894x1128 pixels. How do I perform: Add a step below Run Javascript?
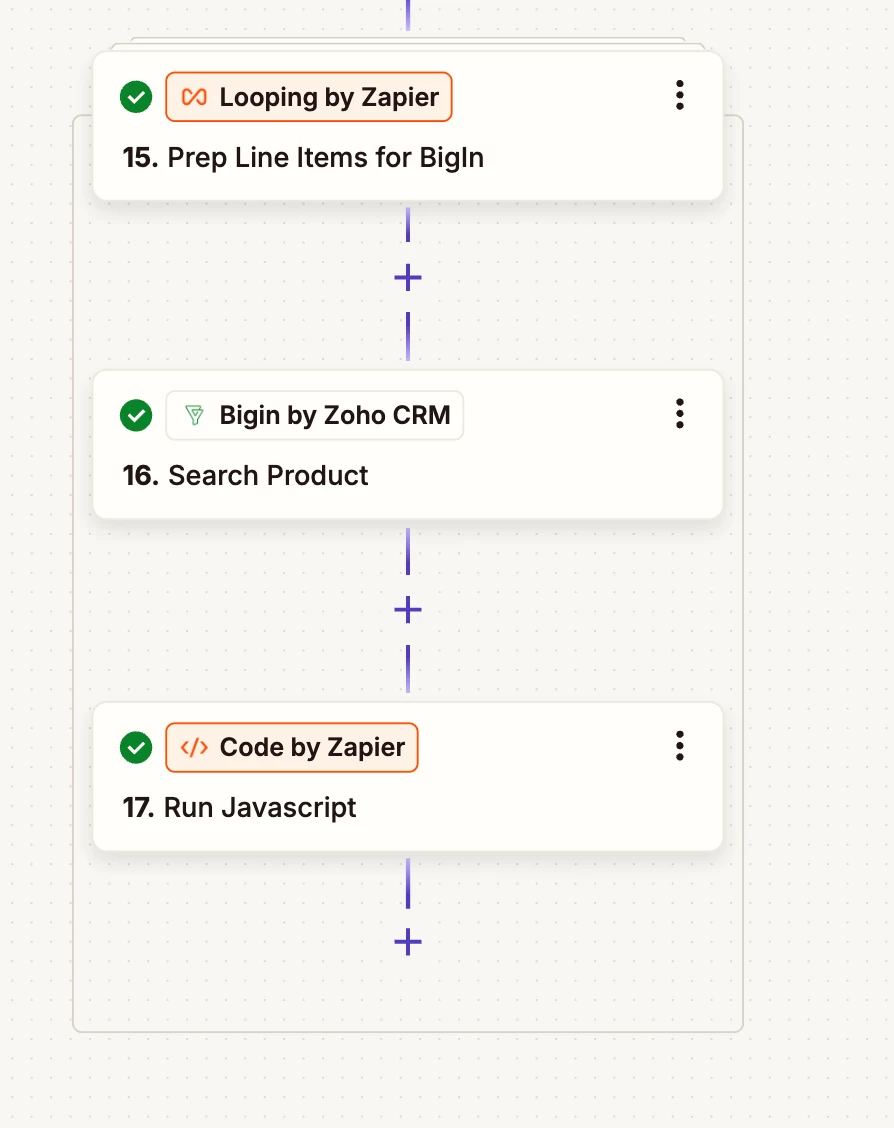pyautogui.click(x=408, y=942)
